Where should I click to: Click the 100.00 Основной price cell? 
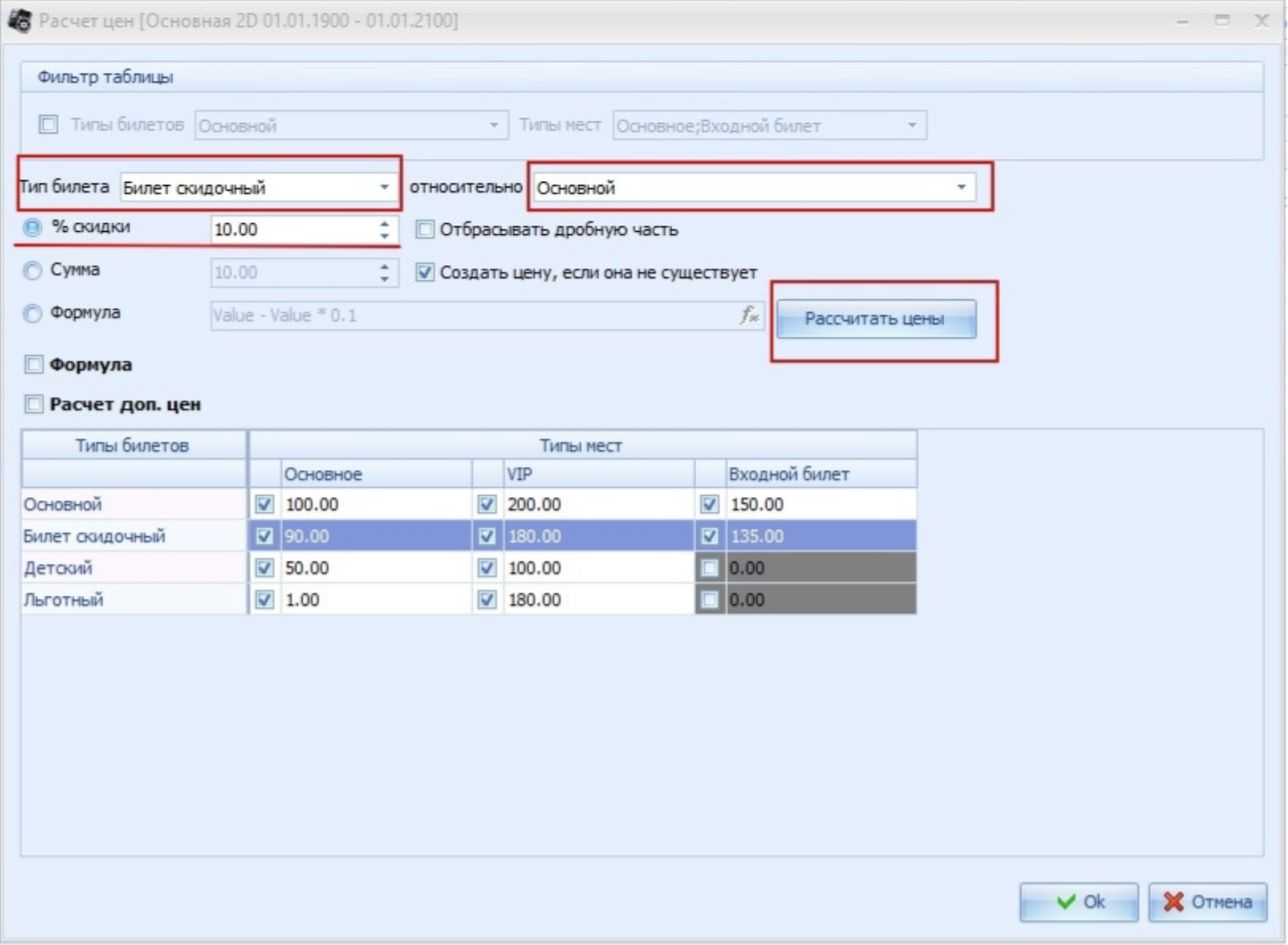pos(376,504)
